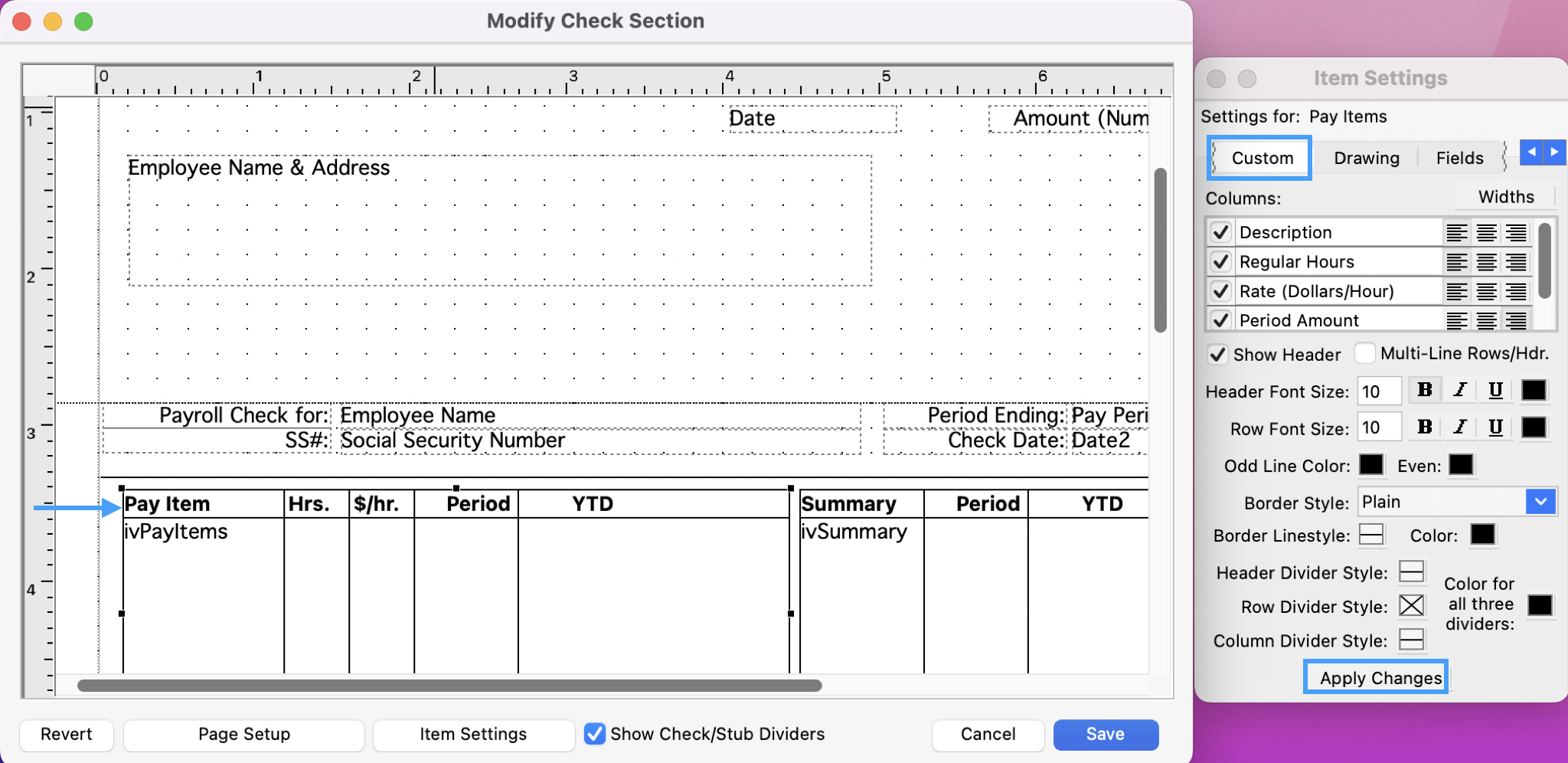Pick the Odd Line Color swatch
Image resolution: width=1568 pixels, height=763 pixels.
[x=1370, y=465]
